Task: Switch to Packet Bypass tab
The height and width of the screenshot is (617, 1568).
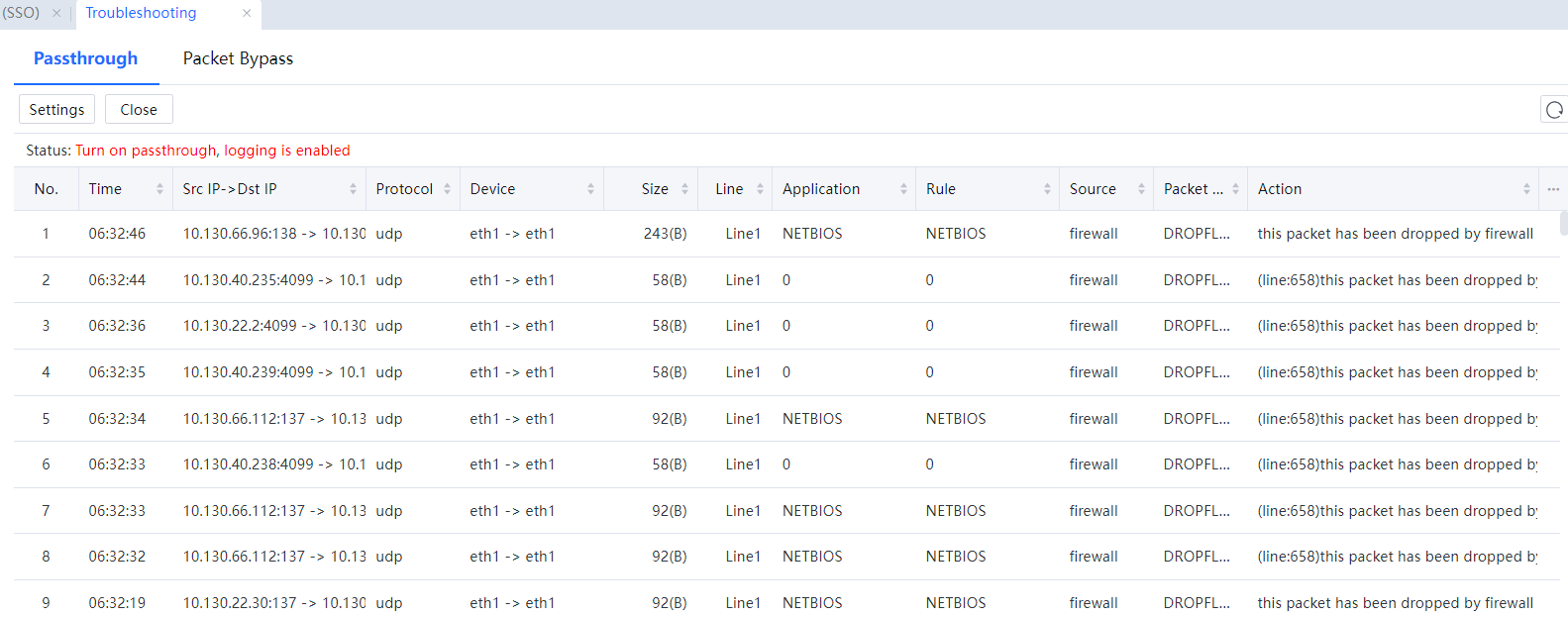Action: point(238,58)
